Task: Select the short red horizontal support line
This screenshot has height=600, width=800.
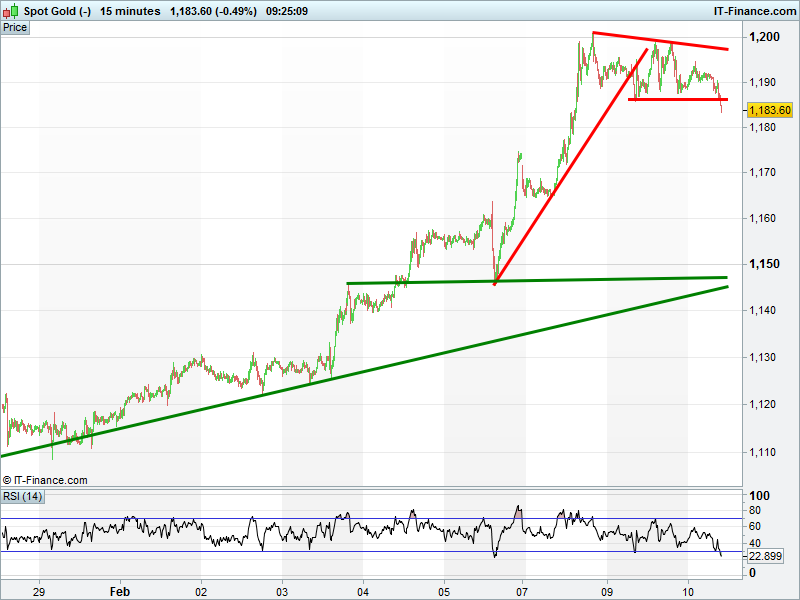Action: pos(677,99)
